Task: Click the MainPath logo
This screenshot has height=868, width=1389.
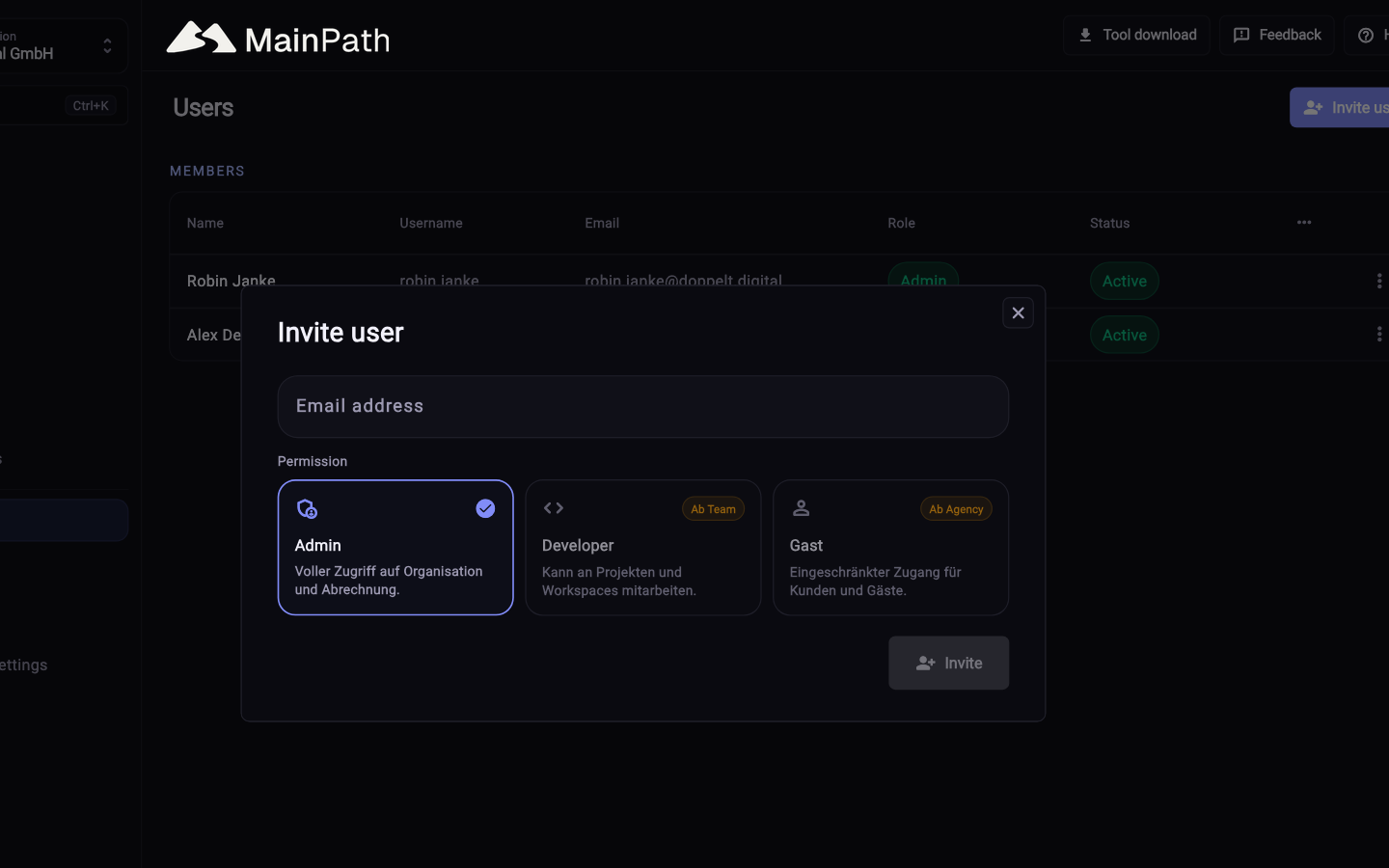Action: click(278, 39)
